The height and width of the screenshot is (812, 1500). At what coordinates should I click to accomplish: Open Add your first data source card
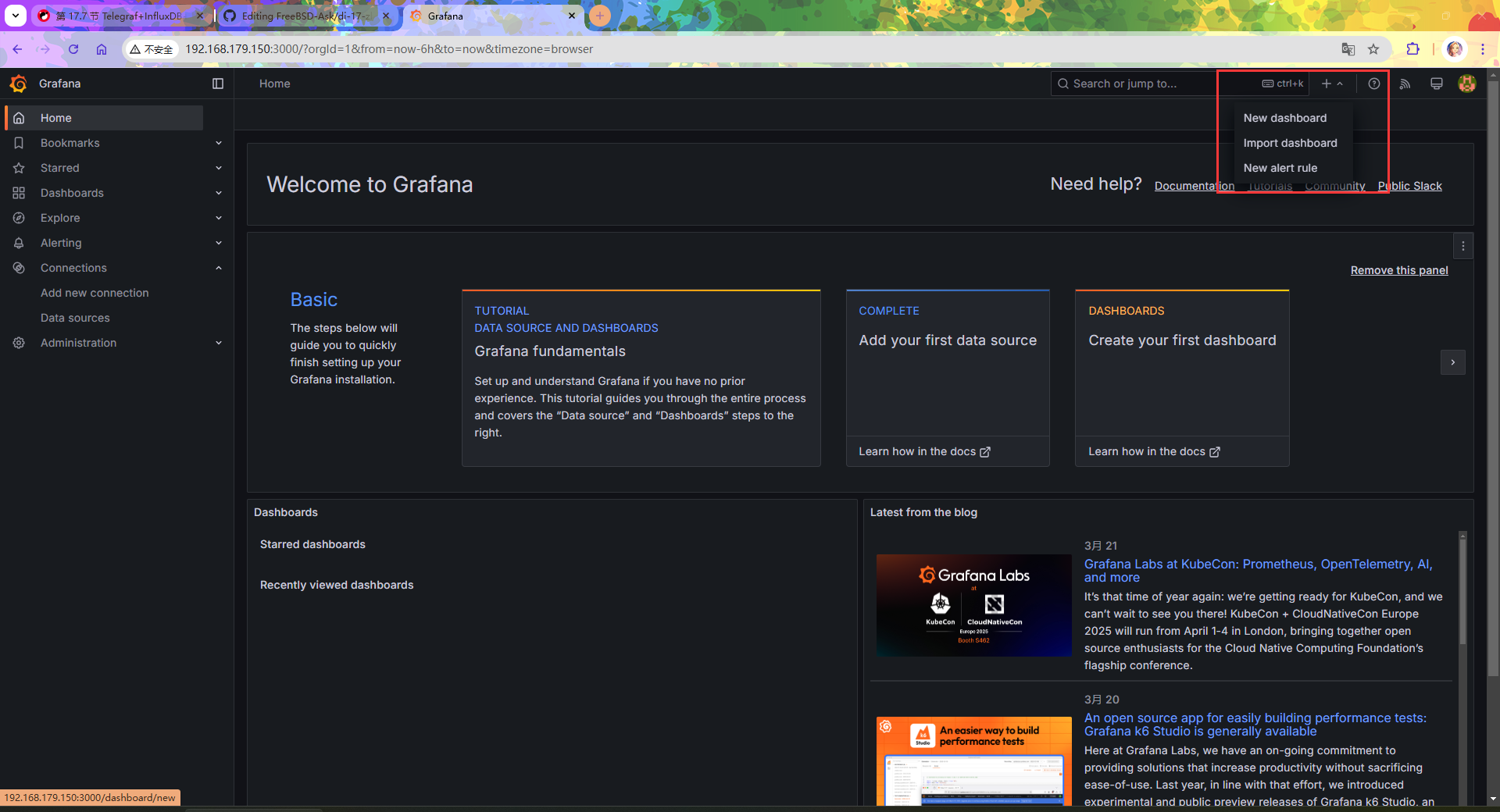tap(948, 363)
